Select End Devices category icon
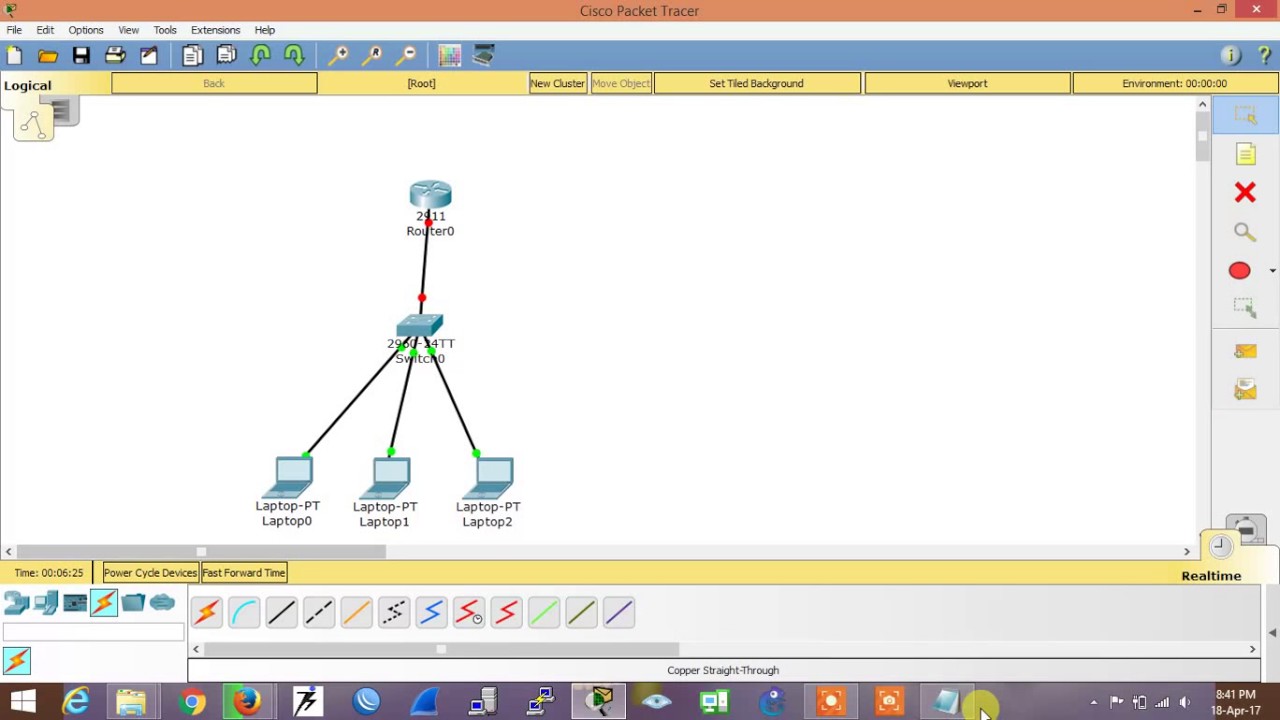Screen dimensions: 1280x720 point(45,602)
